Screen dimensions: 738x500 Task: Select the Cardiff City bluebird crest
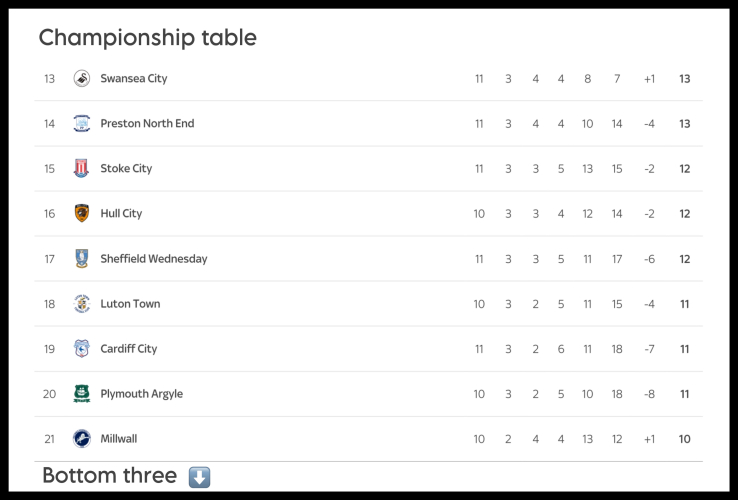[x=82, y=349]
